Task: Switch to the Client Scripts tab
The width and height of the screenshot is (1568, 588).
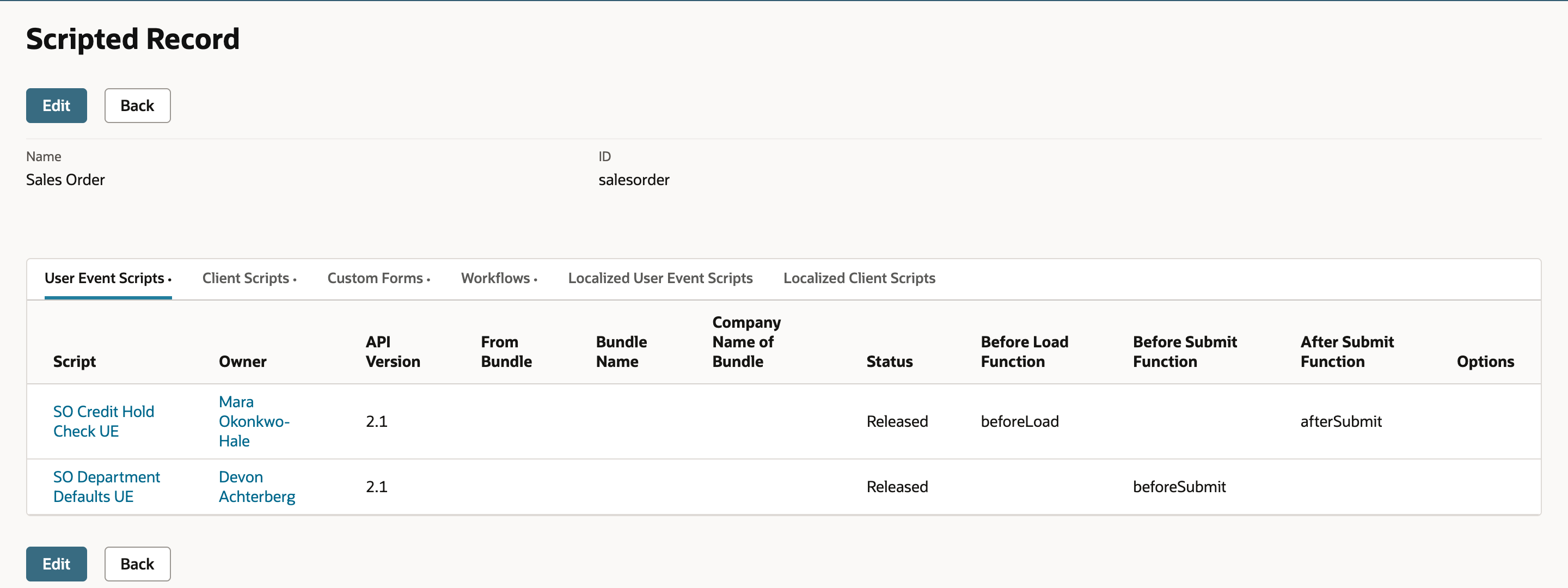Action: click(x=249, y=278)
